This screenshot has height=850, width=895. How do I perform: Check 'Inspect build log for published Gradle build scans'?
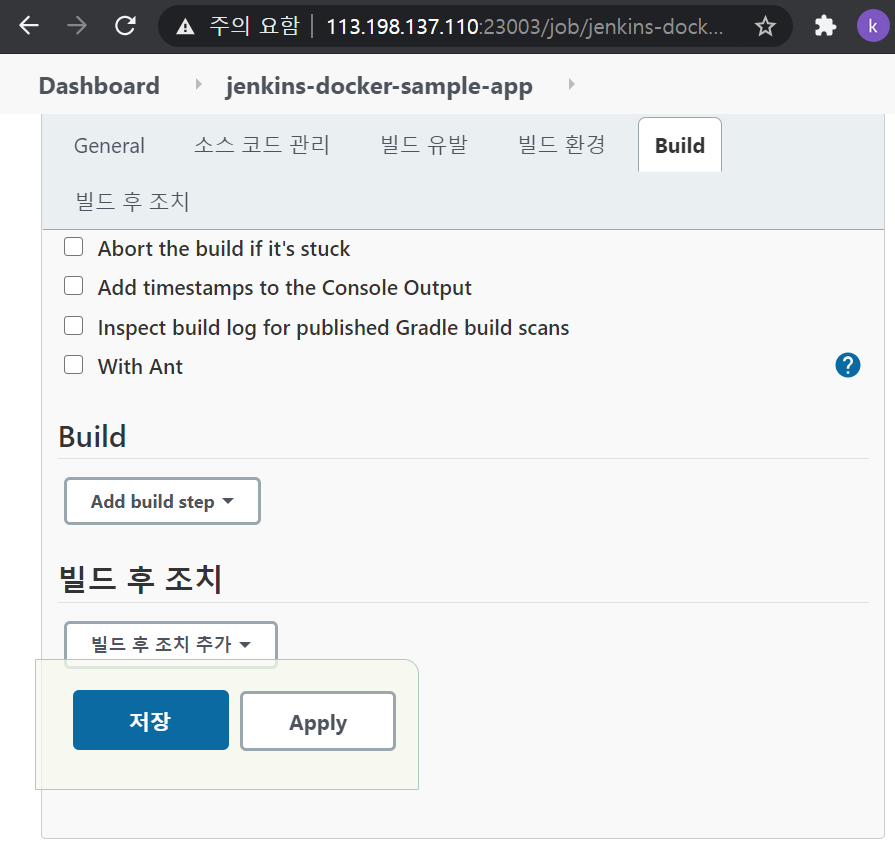(x=74, y=326)
